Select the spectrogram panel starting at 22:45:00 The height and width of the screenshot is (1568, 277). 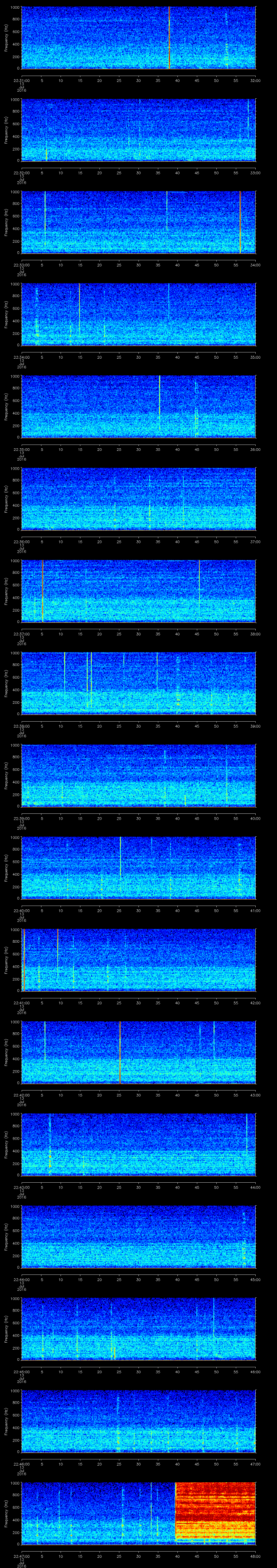coord(138,1329)
